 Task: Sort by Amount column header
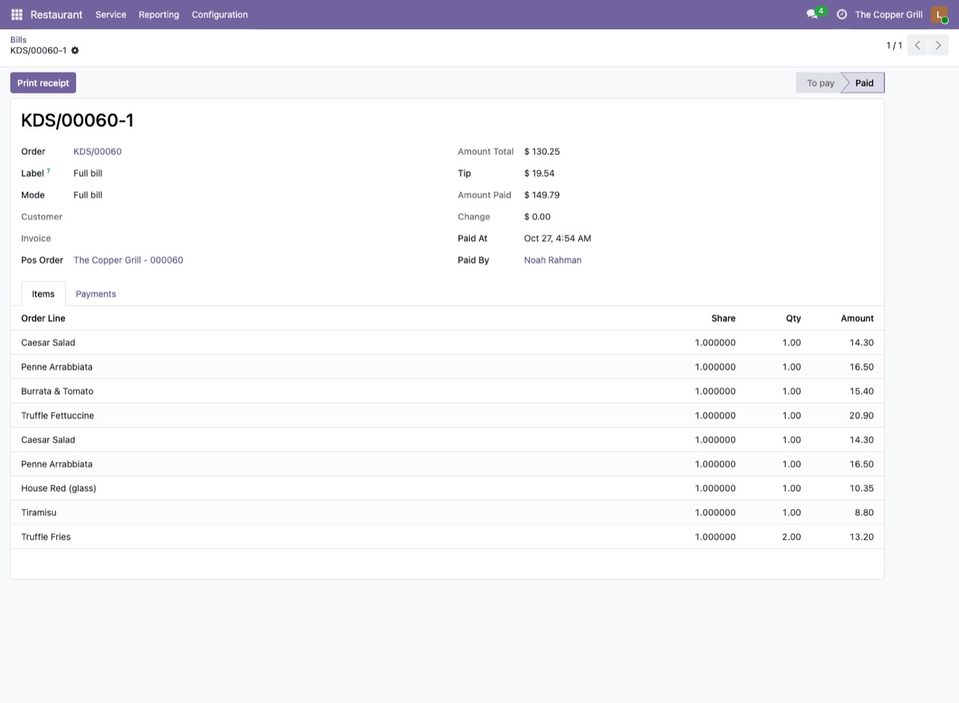[857, 318]
